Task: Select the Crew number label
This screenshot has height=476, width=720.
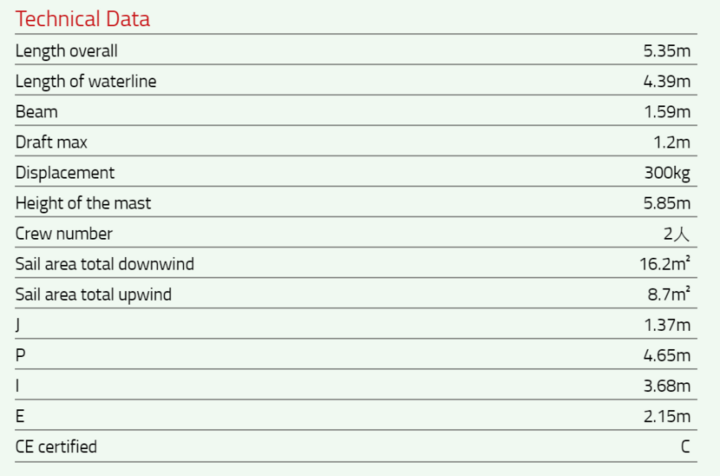Action: click(64, 234)
